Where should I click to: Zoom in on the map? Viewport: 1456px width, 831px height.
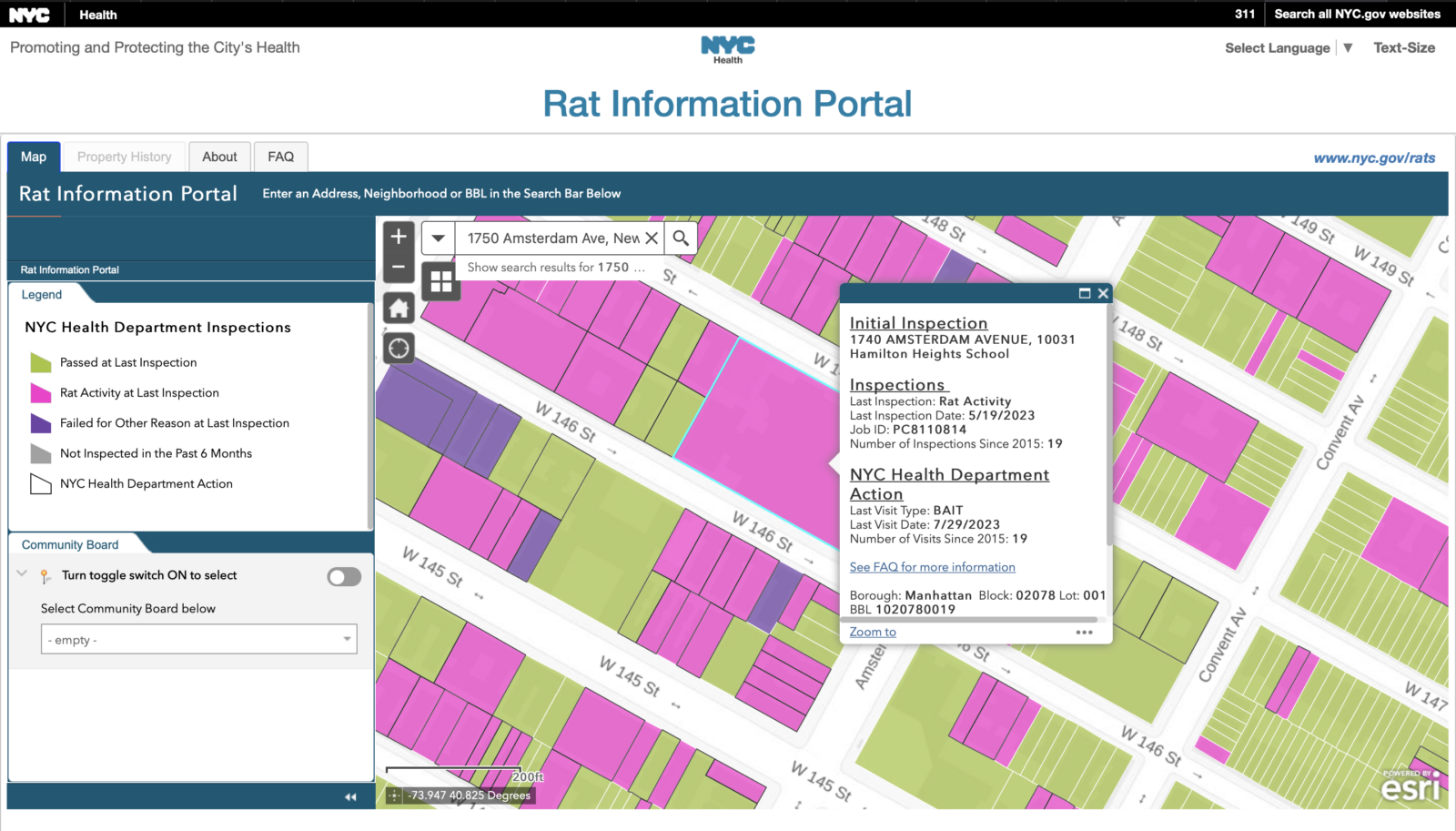tap(399, 237)
